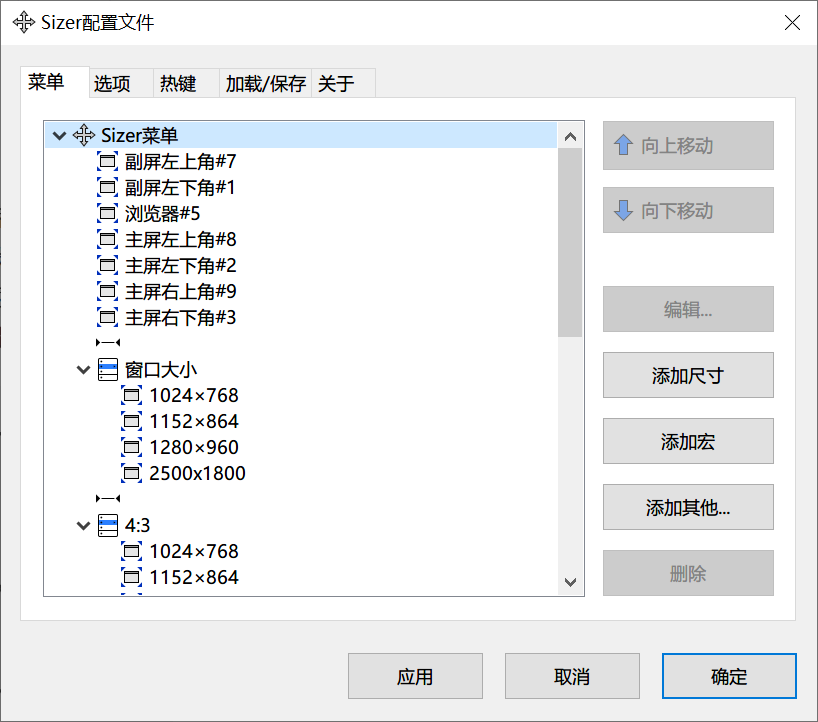Select the 副屏左下角#1 entry

[180, 187]
